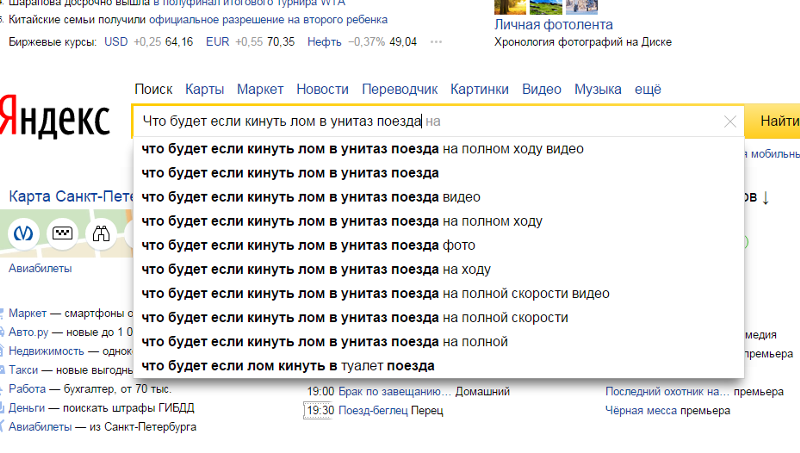The width and height of the screenshot is (800, 453).
Task: Open the Видео tab
Action: [542, 89]
